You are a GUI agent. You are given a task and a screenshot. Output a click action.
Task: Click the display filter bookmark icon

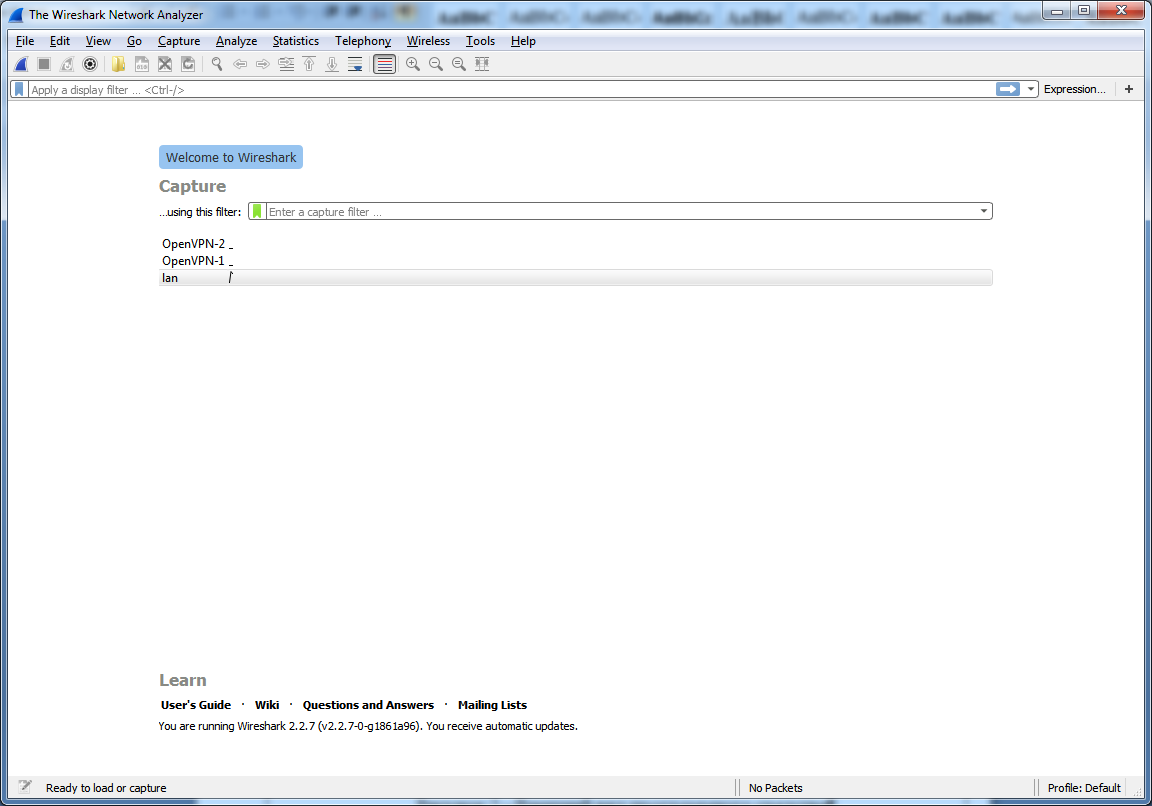(19, 90)
